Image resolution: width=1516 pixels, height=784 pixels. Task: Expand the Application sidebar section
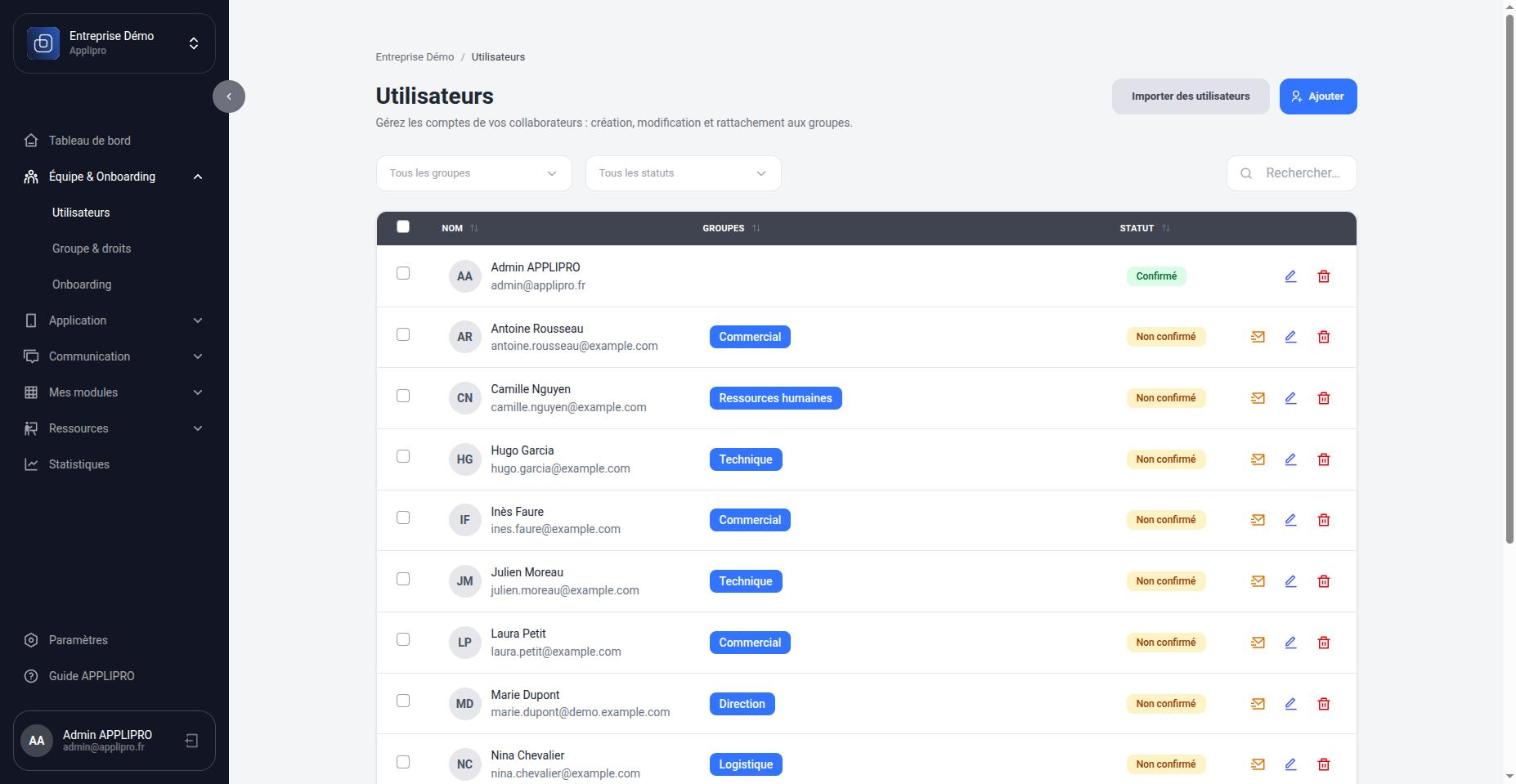(x=114, y=320)
